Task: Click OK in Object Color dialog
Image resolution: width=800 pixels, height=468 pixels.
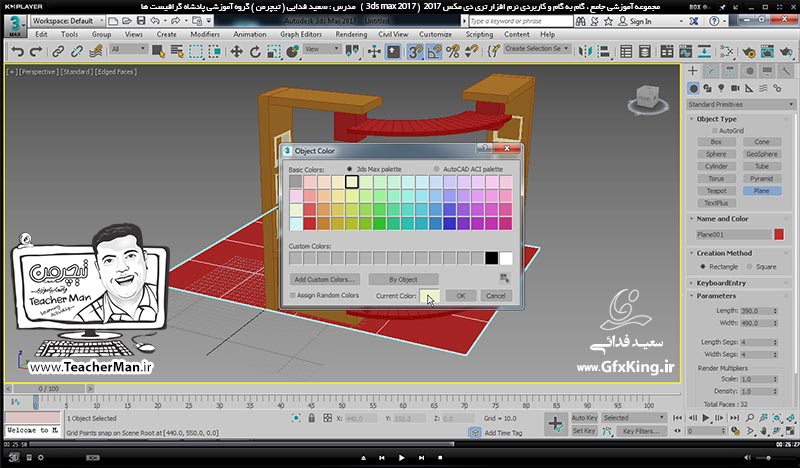Action: (461, 296)
